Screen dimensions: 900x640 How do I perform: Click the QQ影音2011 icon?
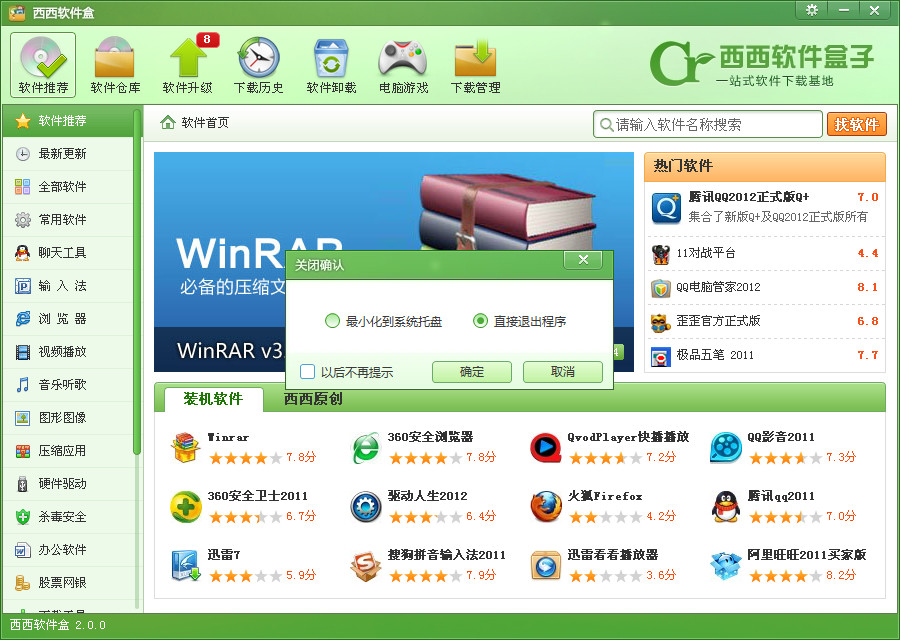(726, 448)
